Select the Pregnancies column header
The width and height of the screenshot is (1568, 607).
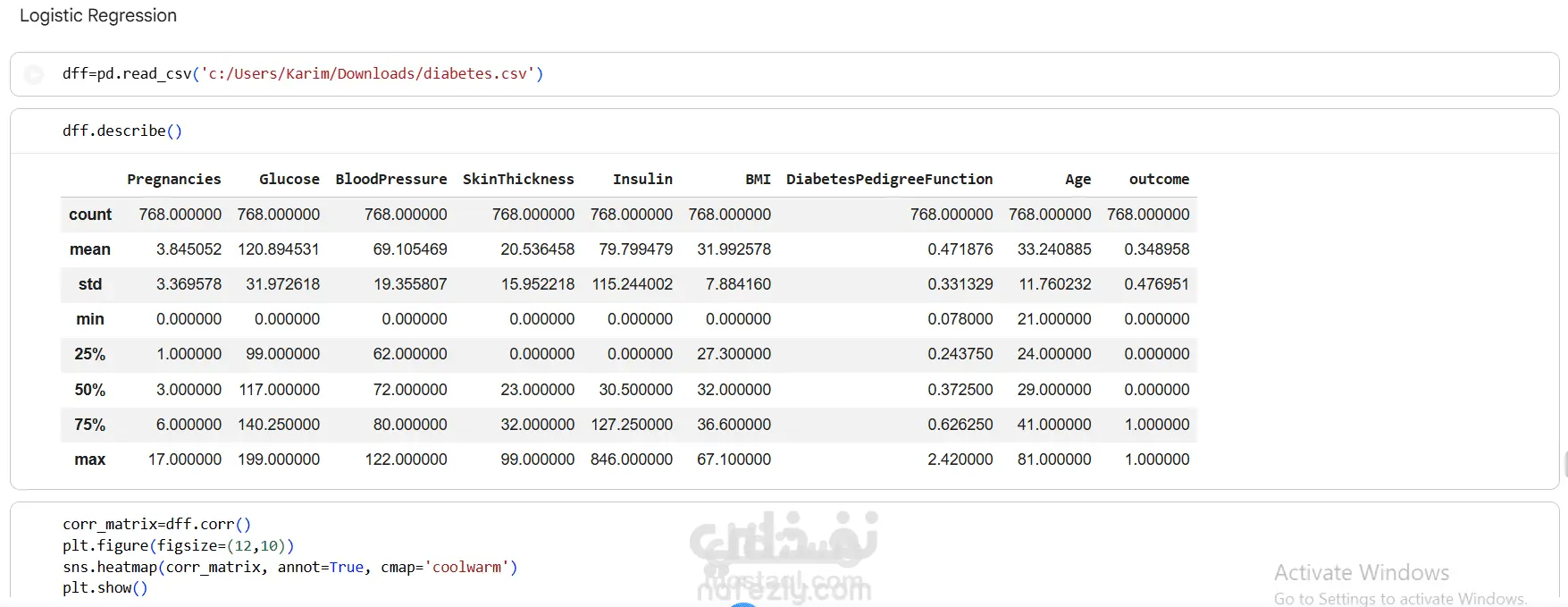coord(174,179)
